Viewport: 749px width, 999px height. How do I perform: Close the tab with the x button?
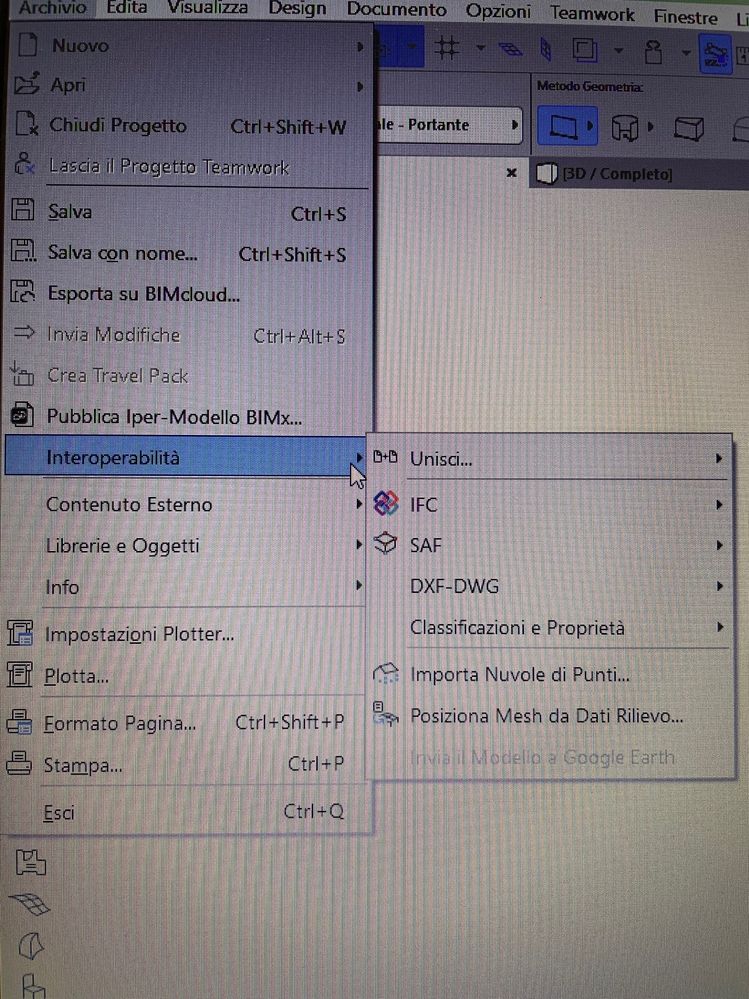(511, 173)
